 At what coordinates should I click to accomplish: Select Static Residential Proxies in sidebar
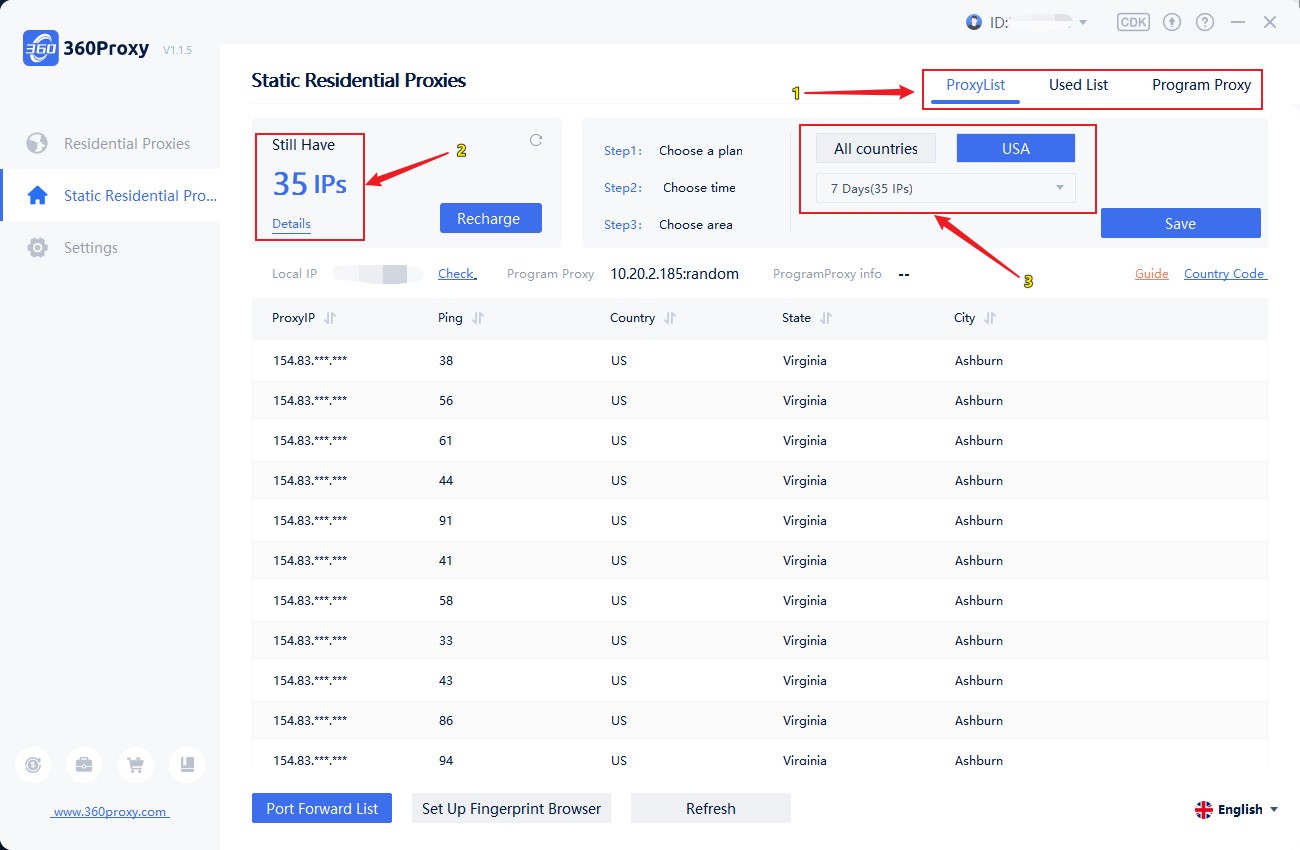pos(110,196)
